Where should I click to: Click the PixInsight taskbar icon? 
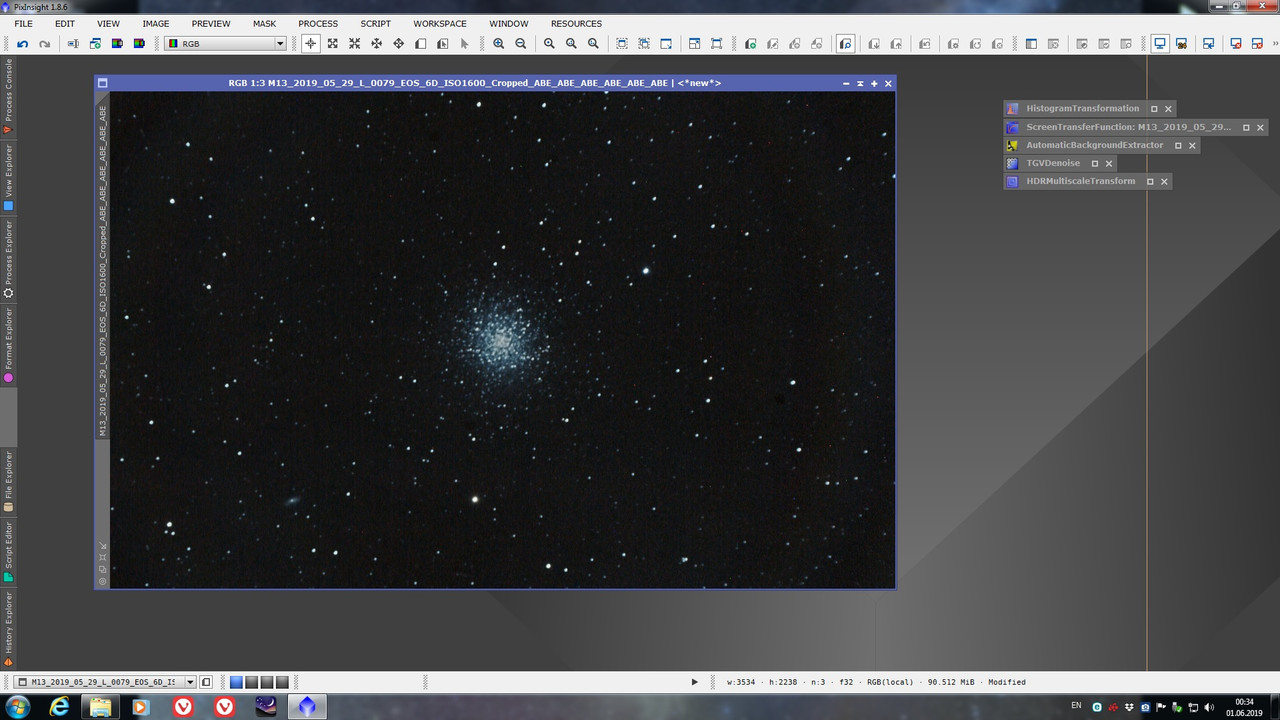pyautogui.click(x=307, y=707)
